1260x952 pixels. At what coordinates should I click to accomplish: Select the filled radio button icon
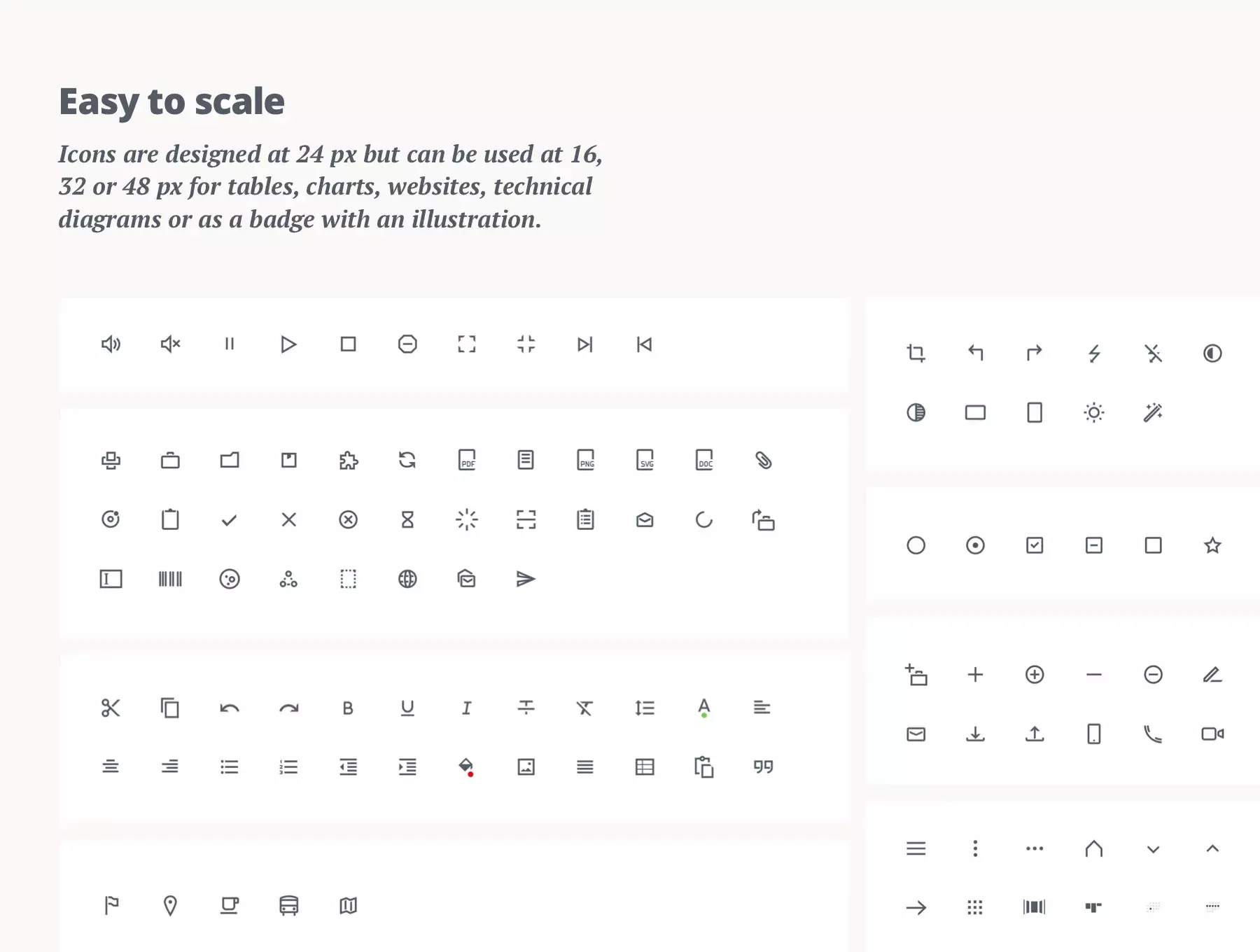(x=975, y=545)
